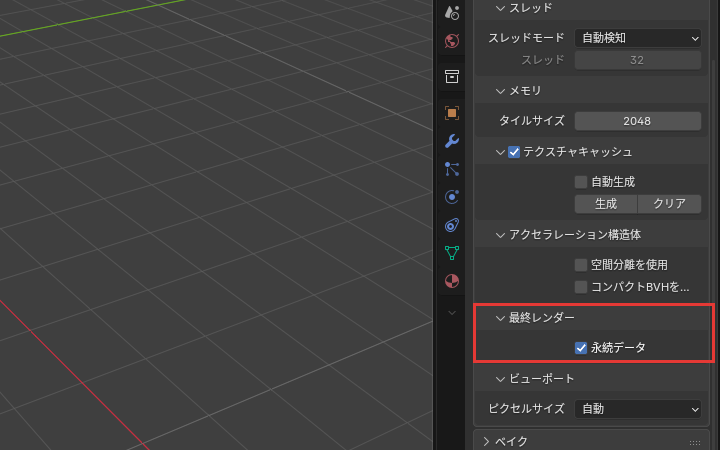This screenshot has height=450, width=720.
Task: Show more property tabs via down chevron
Action: click(x=452, y=313)
